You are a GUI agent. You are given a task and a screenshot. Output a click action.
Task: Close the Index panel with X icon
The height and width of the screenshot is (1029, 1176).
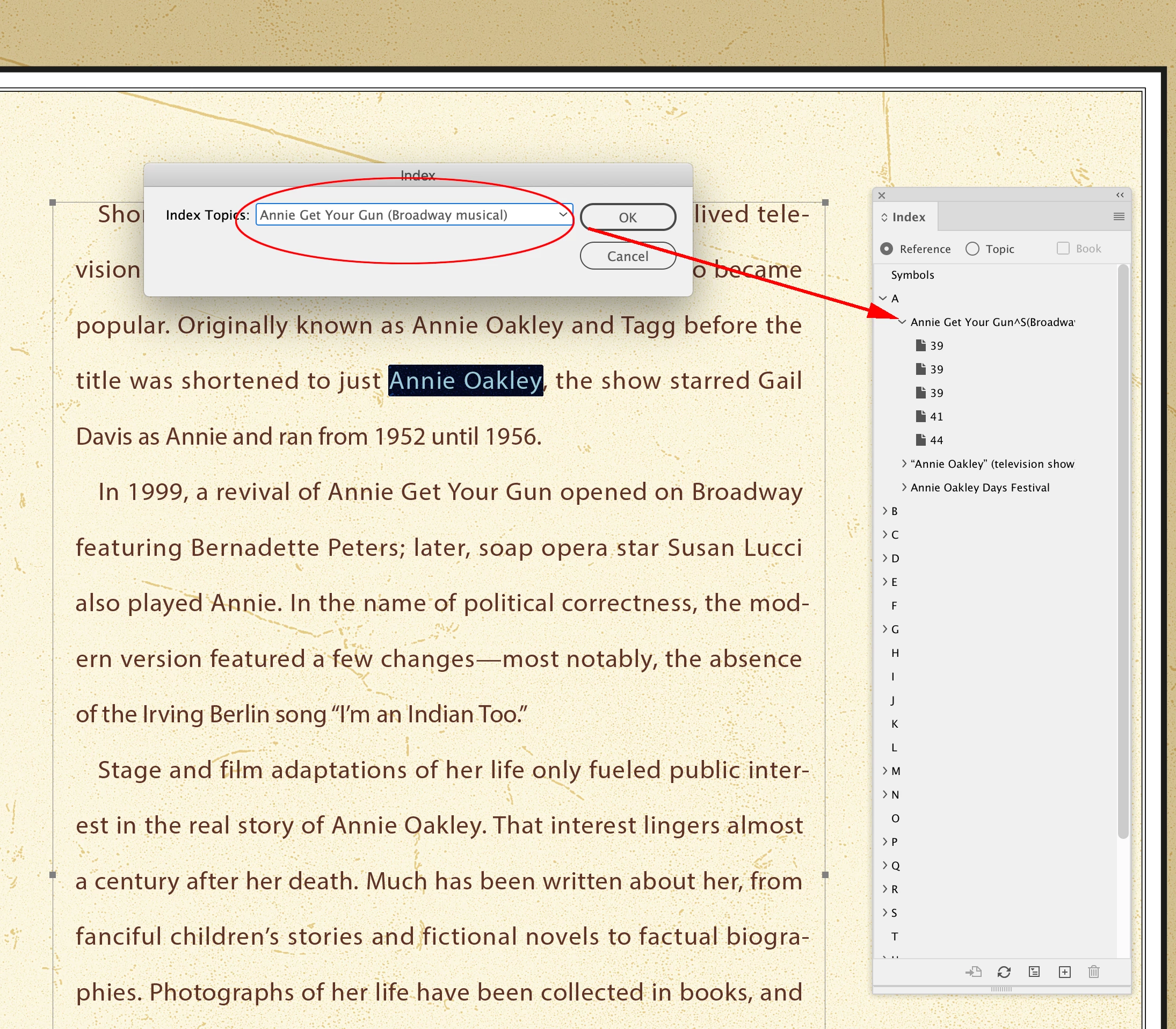[882, 195]
